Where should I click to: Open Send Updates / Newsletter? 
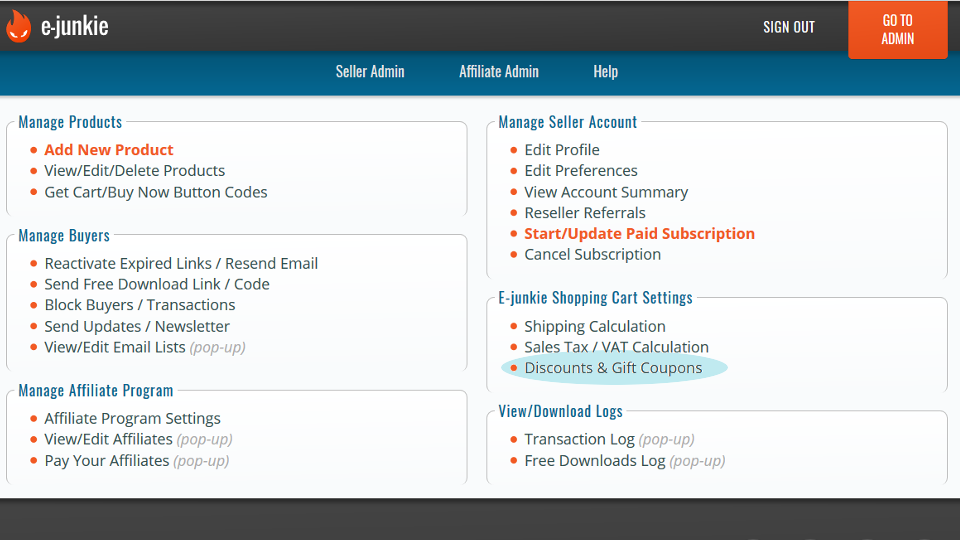[136, 326]
